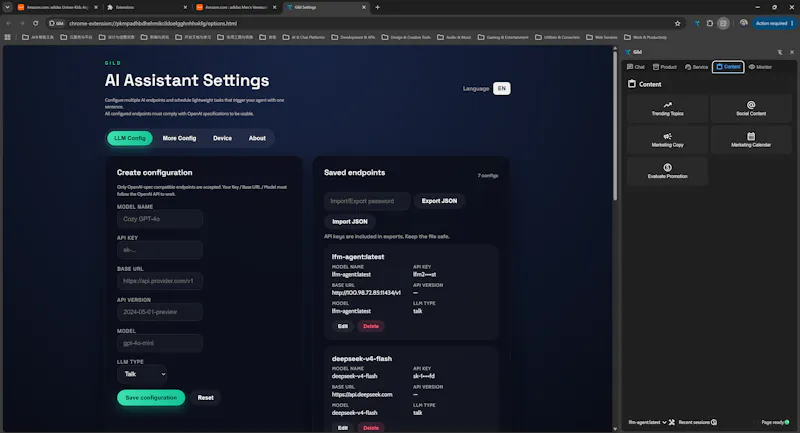Click the Import JSON button
800x433 pixels.
(x=350, y=221)
